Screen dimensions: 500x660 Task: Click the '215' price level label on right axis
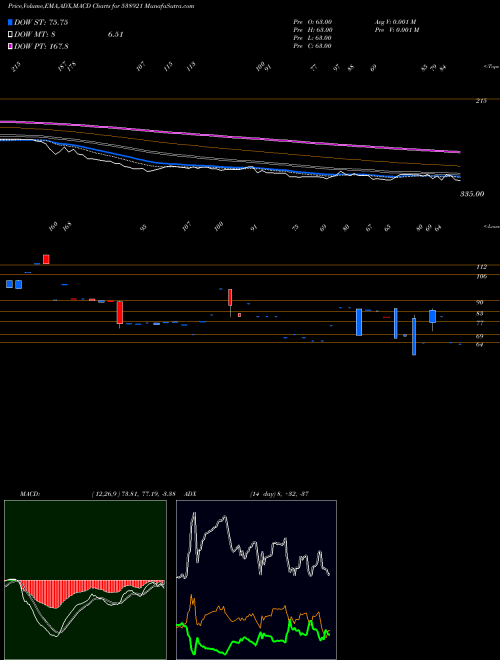coord(481,101)
